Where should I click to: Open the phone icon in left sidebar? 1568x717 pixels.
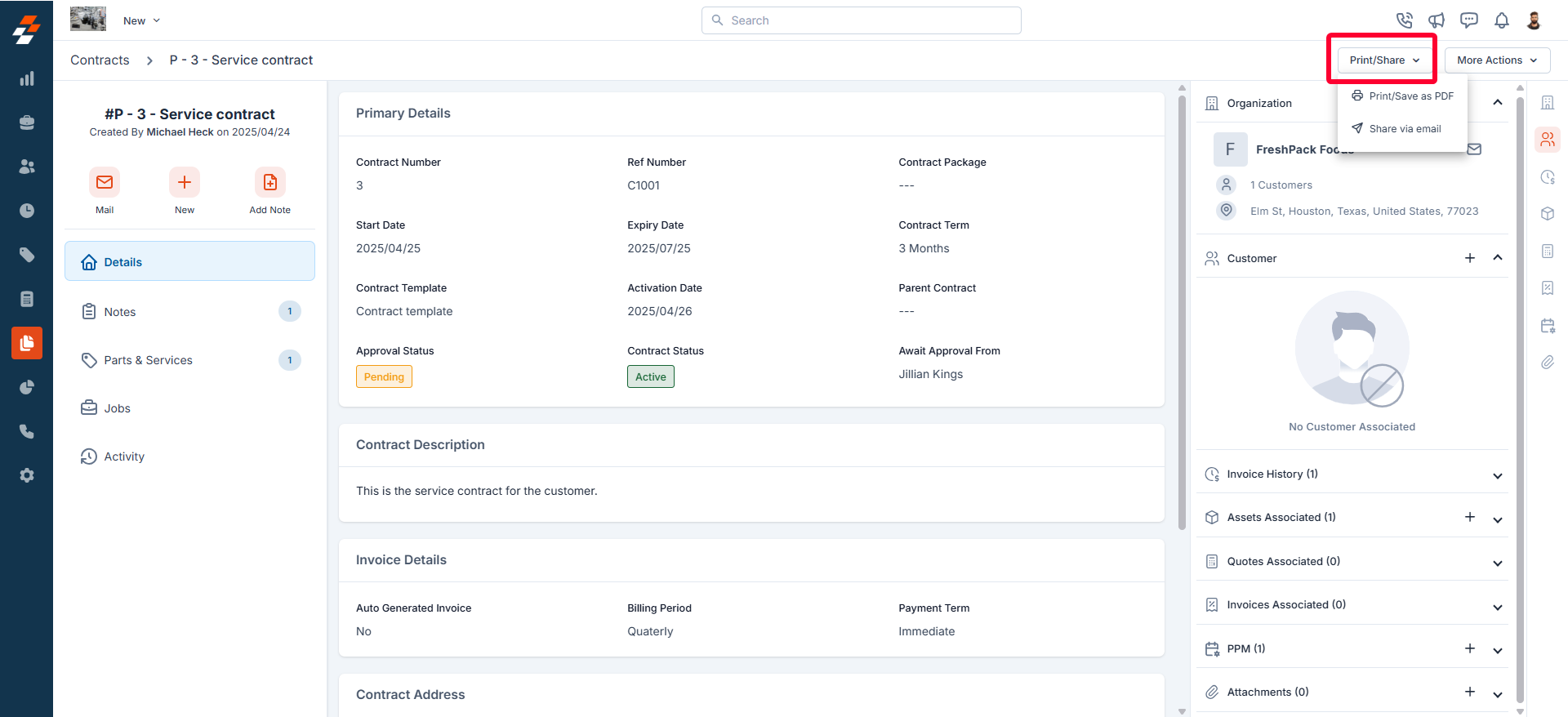coord(27,431)
